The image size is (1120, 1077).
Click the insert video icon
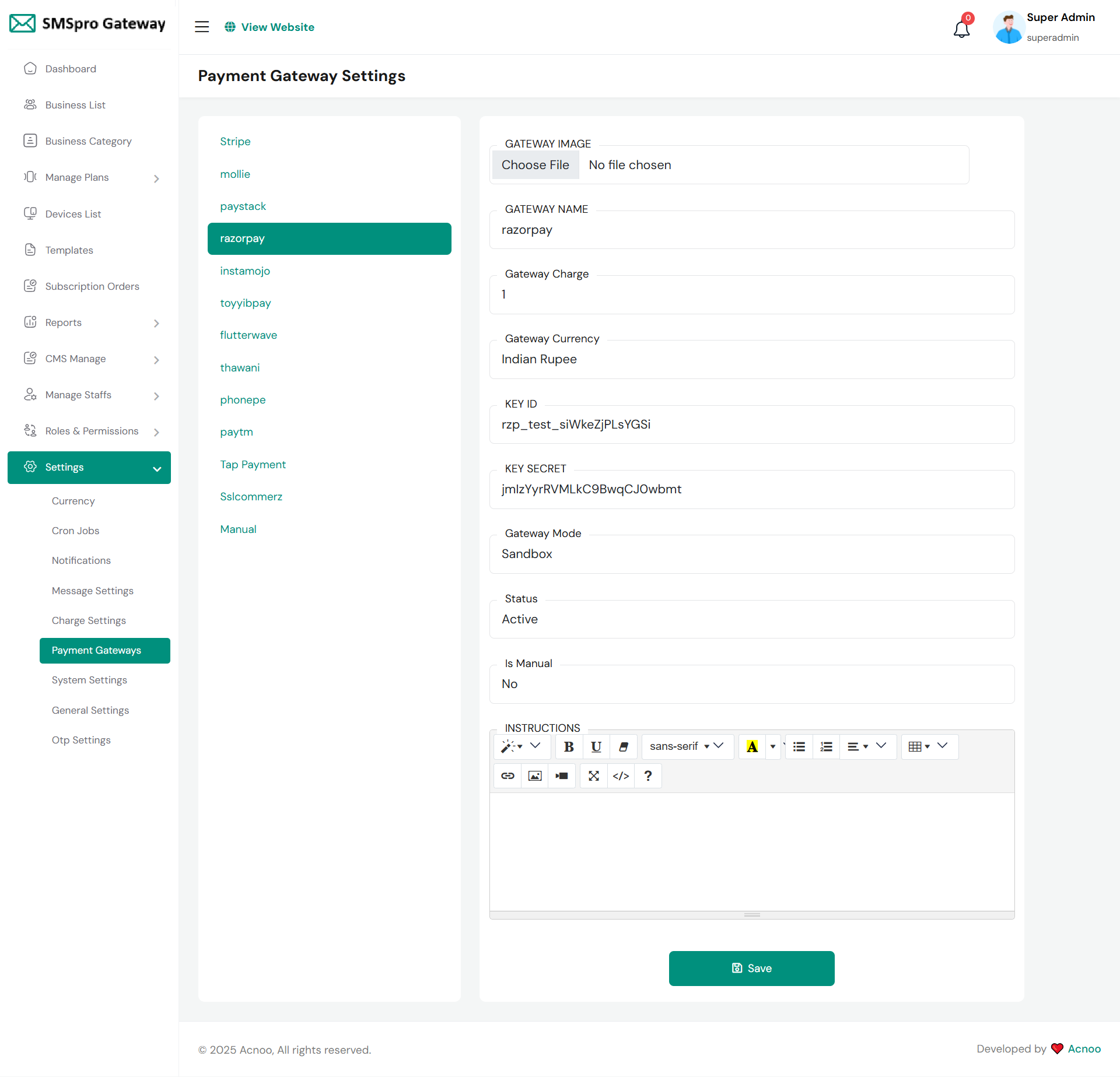[562, 776]
